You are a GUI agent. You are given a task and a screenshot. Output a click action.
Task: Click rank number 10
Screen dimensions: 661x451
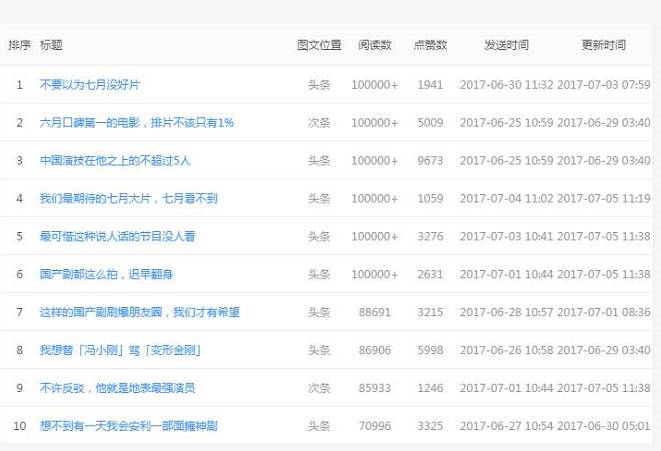(x=19, y=426)
